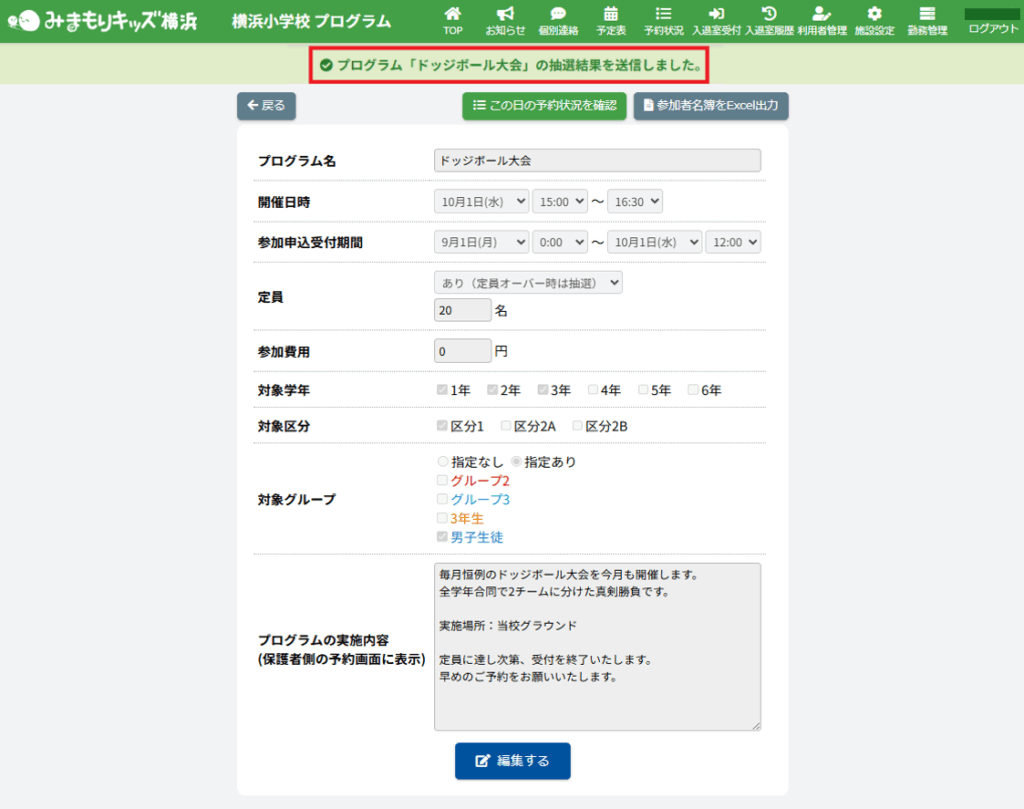Click the 編集する button
The image size is (1024, 809).
pyautogui.click(x=512, y=761)
